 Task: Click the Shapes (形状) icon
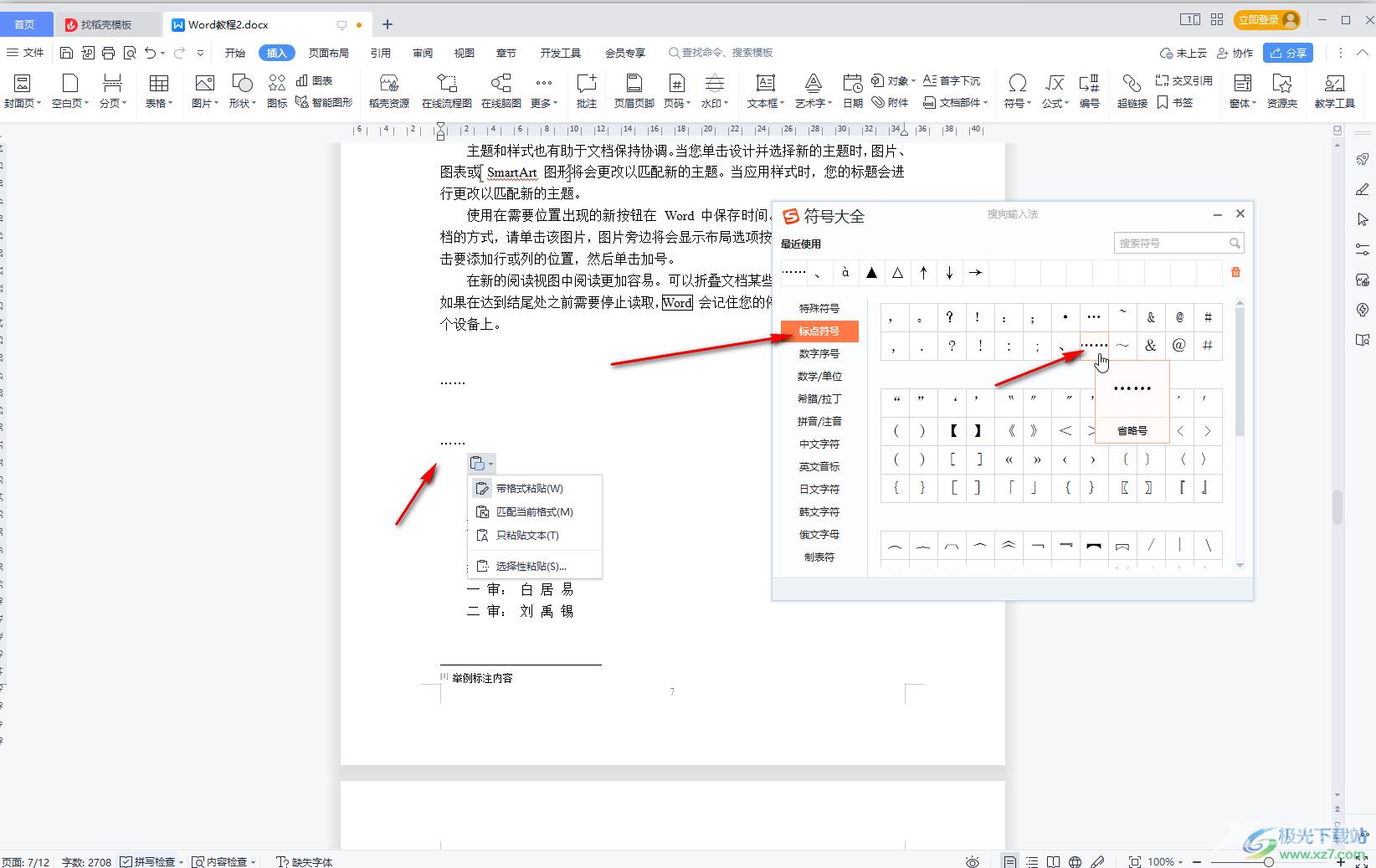point(242,91)
